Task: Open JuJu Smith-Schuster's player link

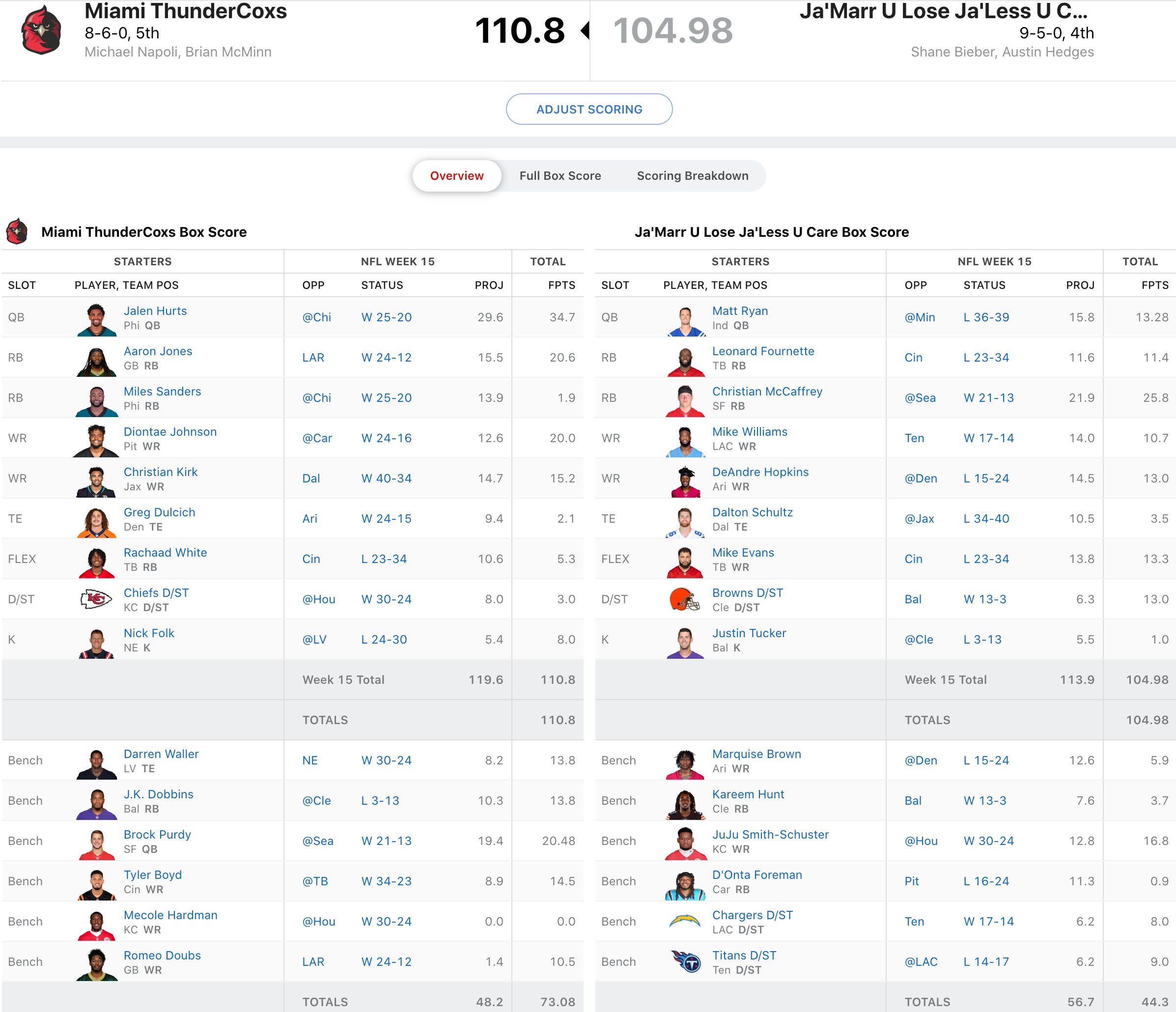Action: pyautogui.click(x=770, y=834)
